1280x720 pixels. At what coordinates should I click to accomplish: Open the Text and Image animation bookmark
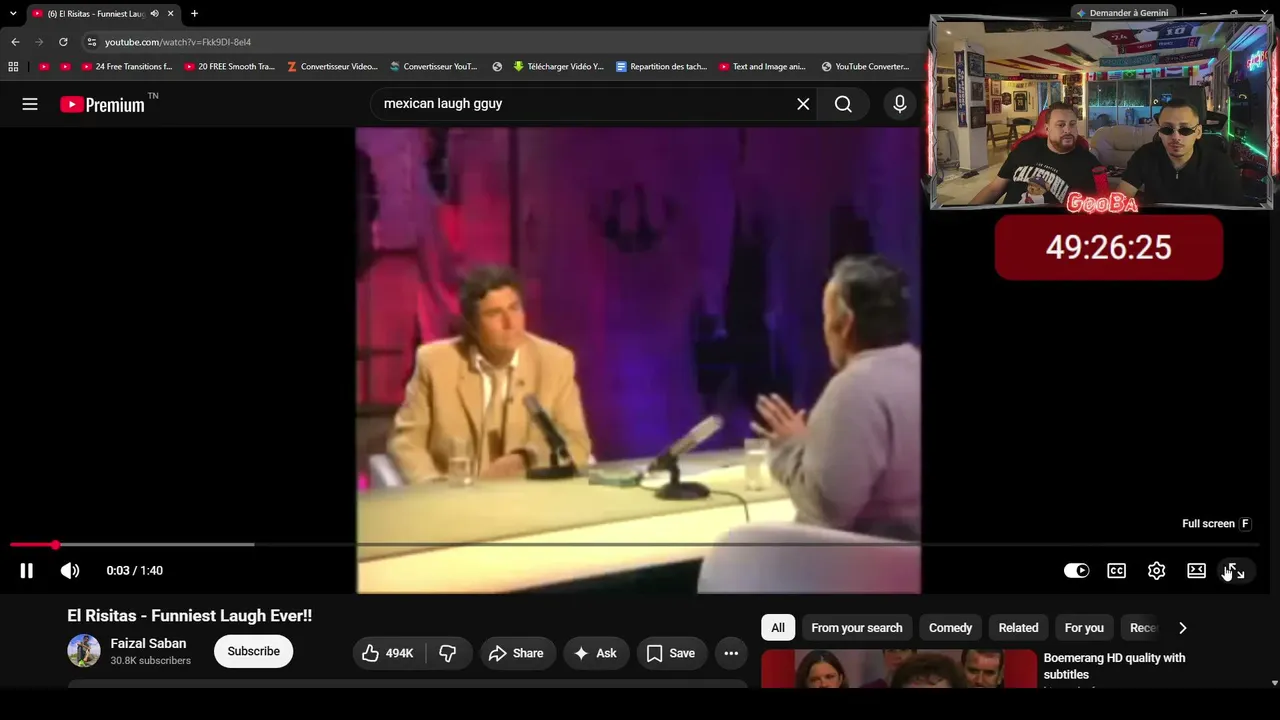tap(763, 67)
